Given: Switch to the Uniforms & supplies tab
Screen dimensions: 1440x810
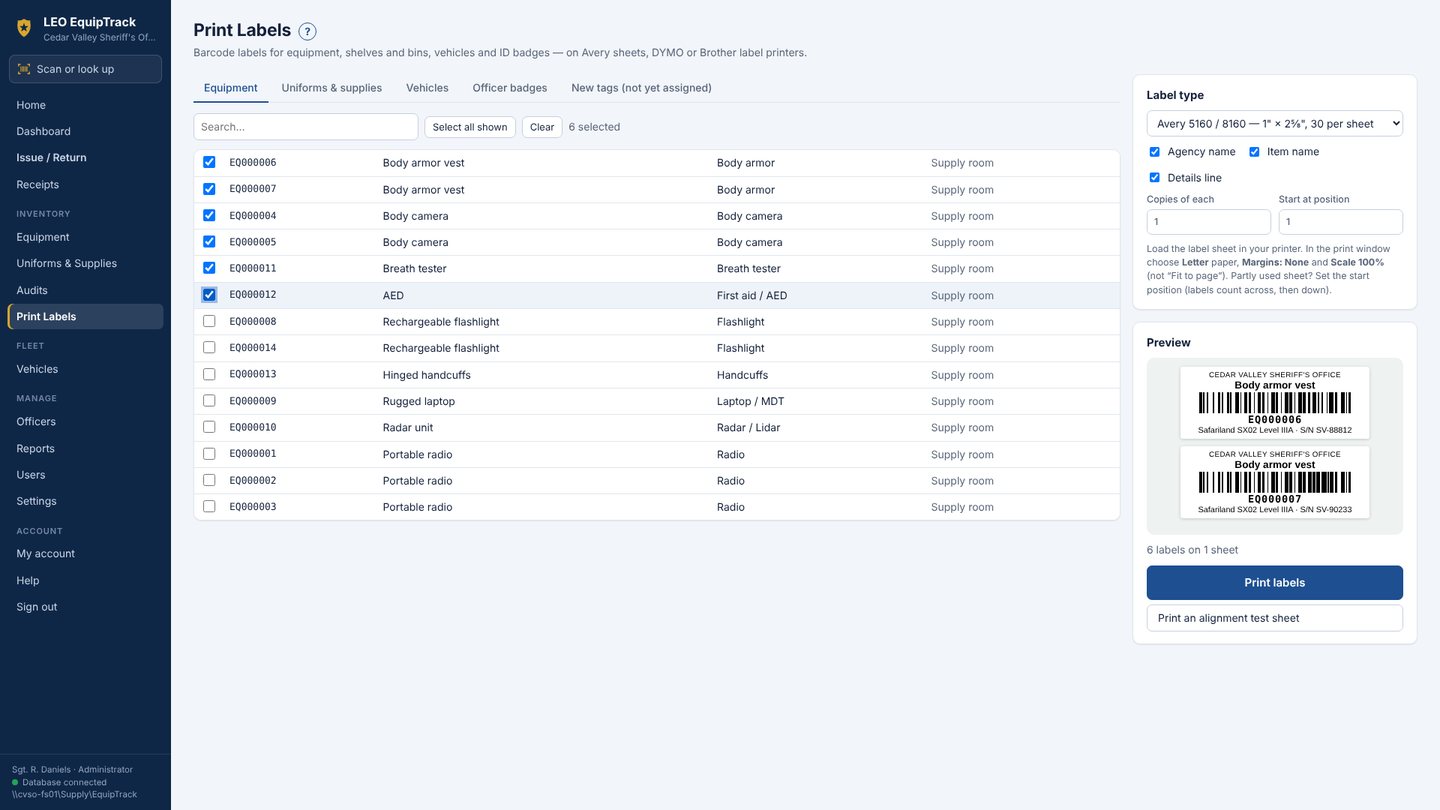Looking at the screenshot, I should pyautogui.click(x=332, y=88).
